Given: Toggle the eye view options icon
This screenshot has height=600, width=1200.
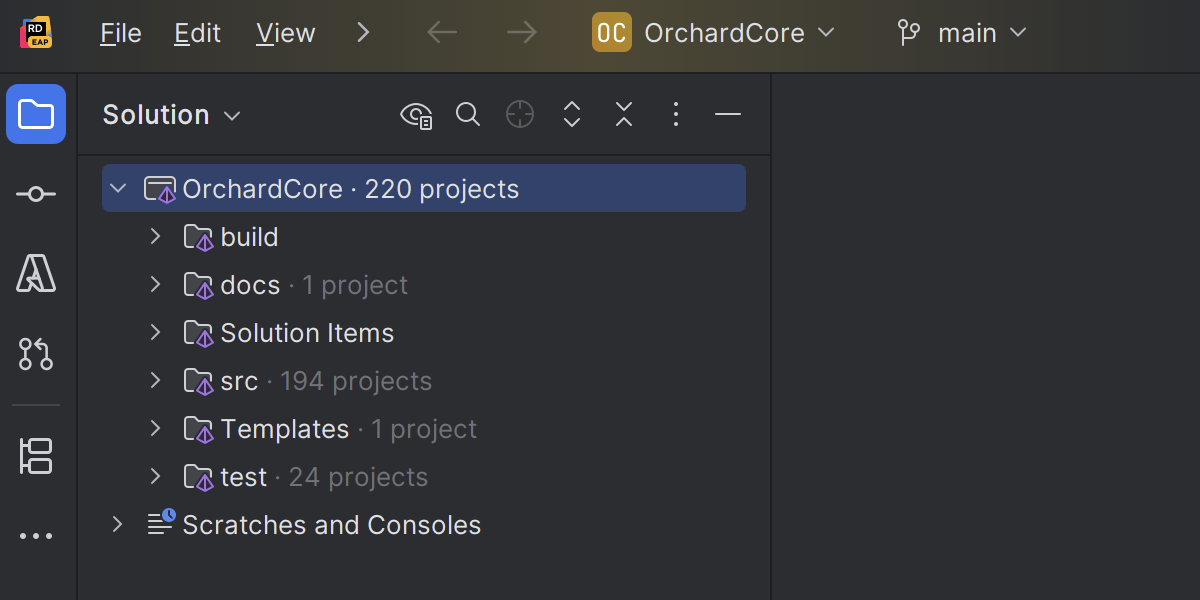Looking at the screenshot, I should click(416, 115).
